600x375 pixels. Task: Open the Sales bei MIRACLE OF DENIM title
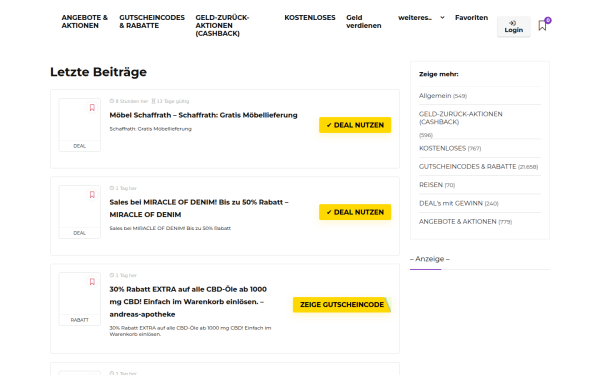[199, 208]
